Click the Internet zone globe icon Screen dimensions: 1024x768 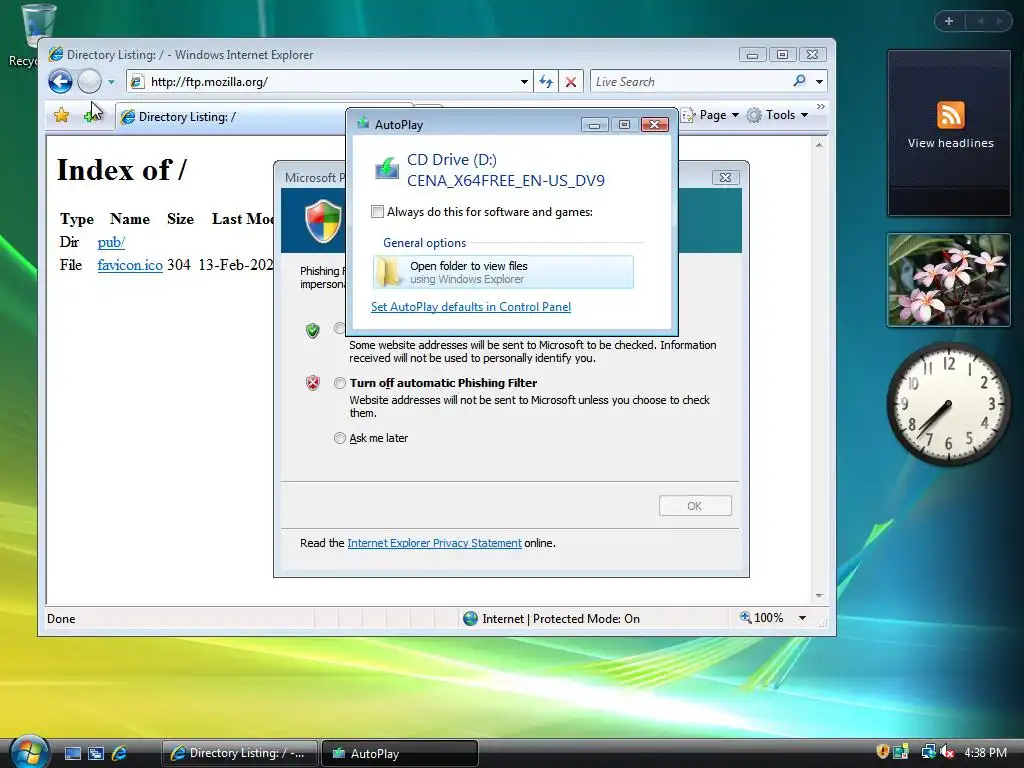click(470, 618)
